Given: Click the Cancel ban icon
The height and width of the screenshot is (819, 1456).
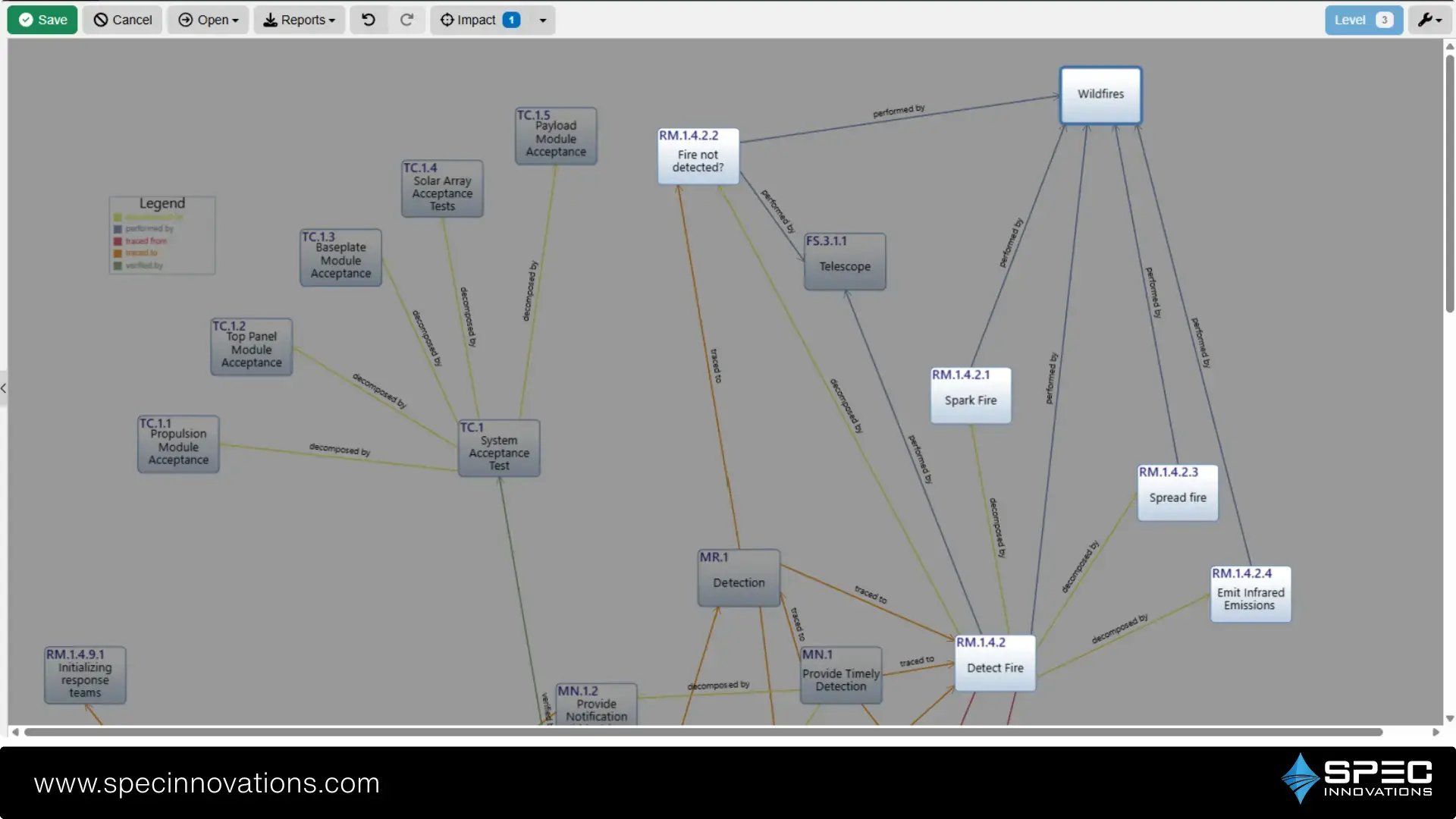Looking at the screenshot, I should pyautogui.click(x=102, y=20).
